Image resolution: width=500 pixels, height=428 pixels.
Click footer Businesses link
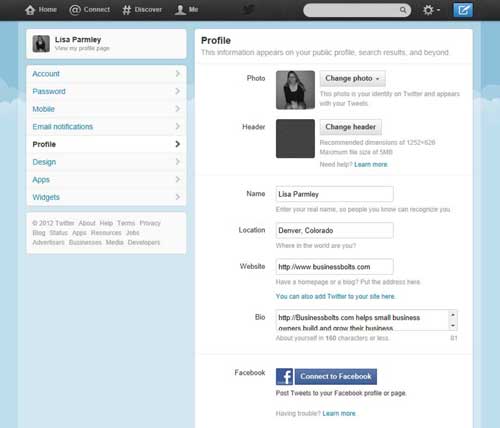click(x=85, y=242)
